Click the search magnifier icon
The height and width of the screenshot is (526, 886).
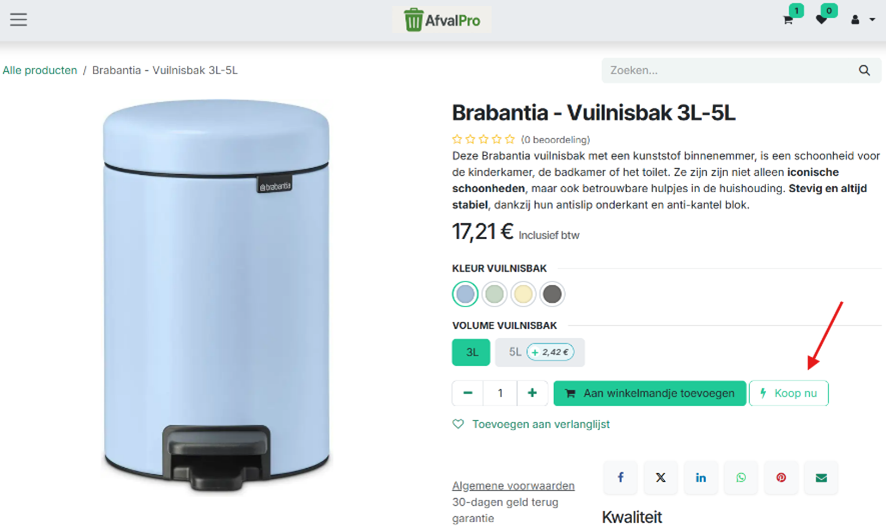pos(864,71)
